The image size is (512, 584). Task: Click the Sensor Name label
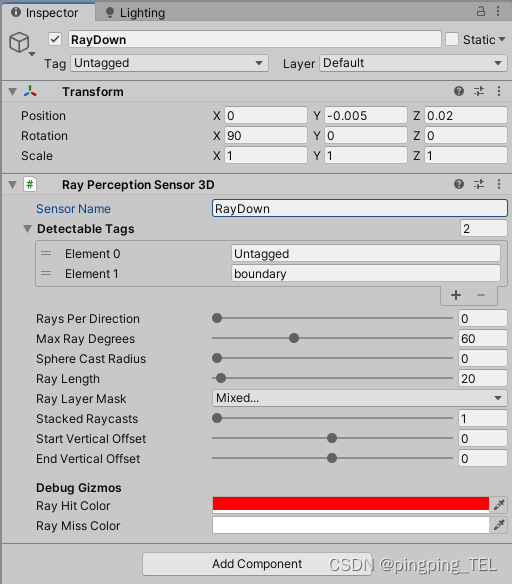73,209
